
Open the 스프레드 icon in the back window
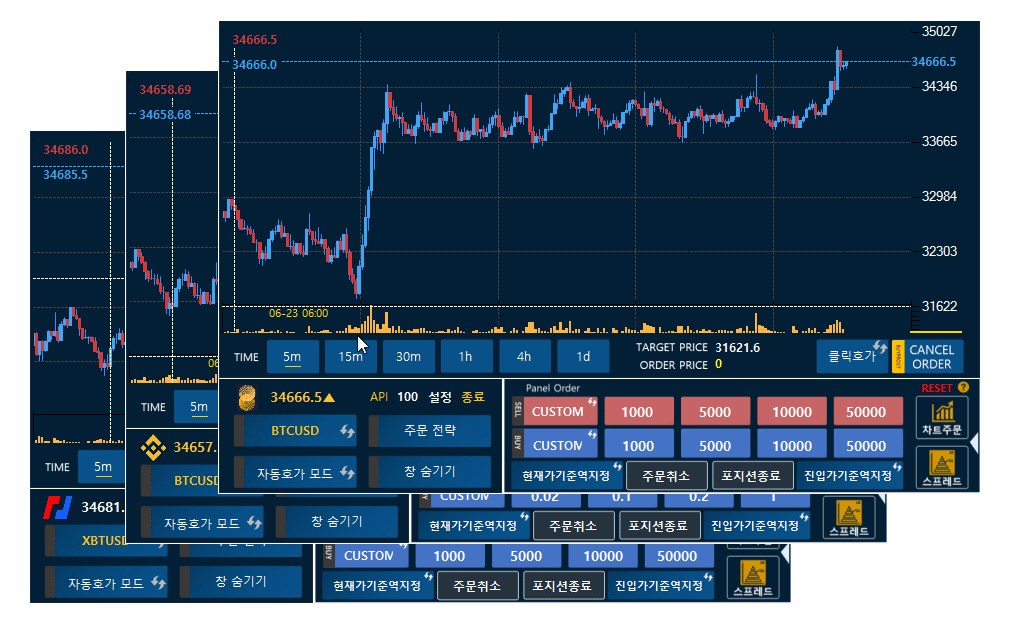click(753, 578)
